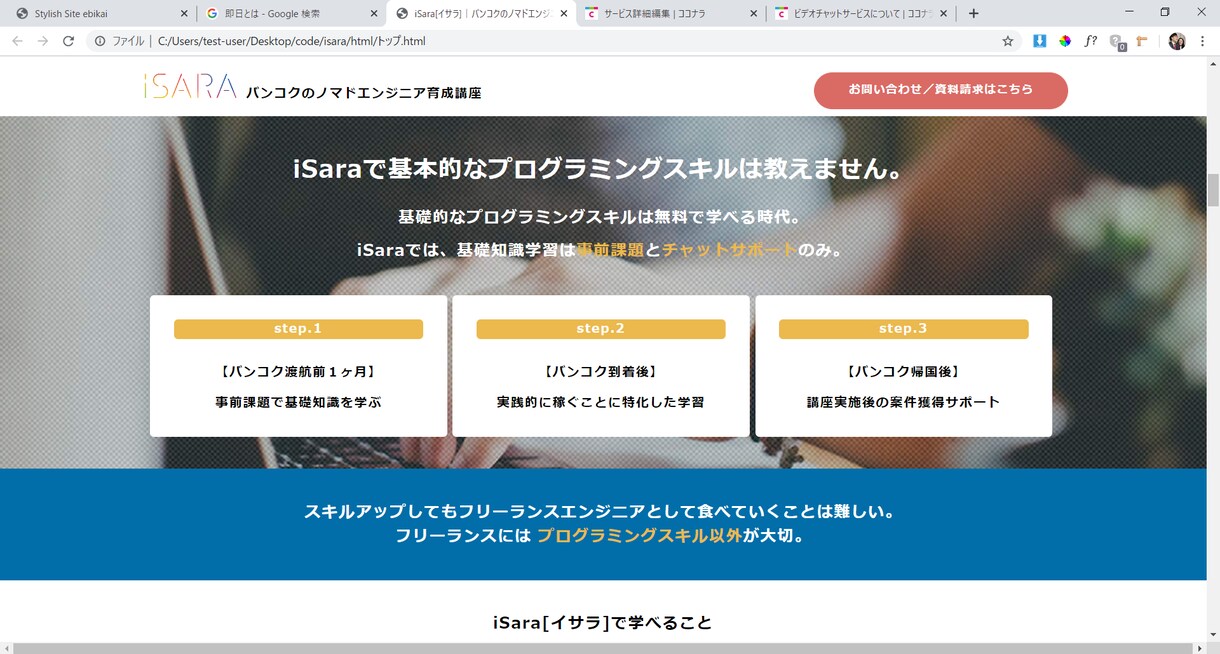Viewport: 1220px width, 654px height.
Task: Open the Chrome profile avatar
Action: [1177, 41]
